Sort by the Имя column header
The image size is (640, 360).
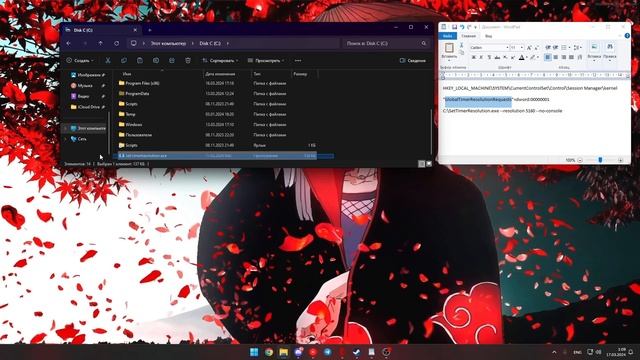coord(127,74)
